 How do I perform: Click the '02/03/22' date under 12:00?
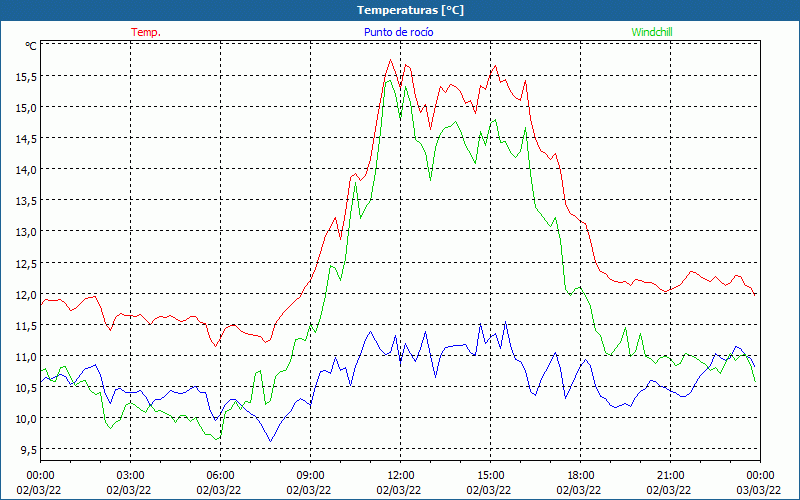click(399, 490)
